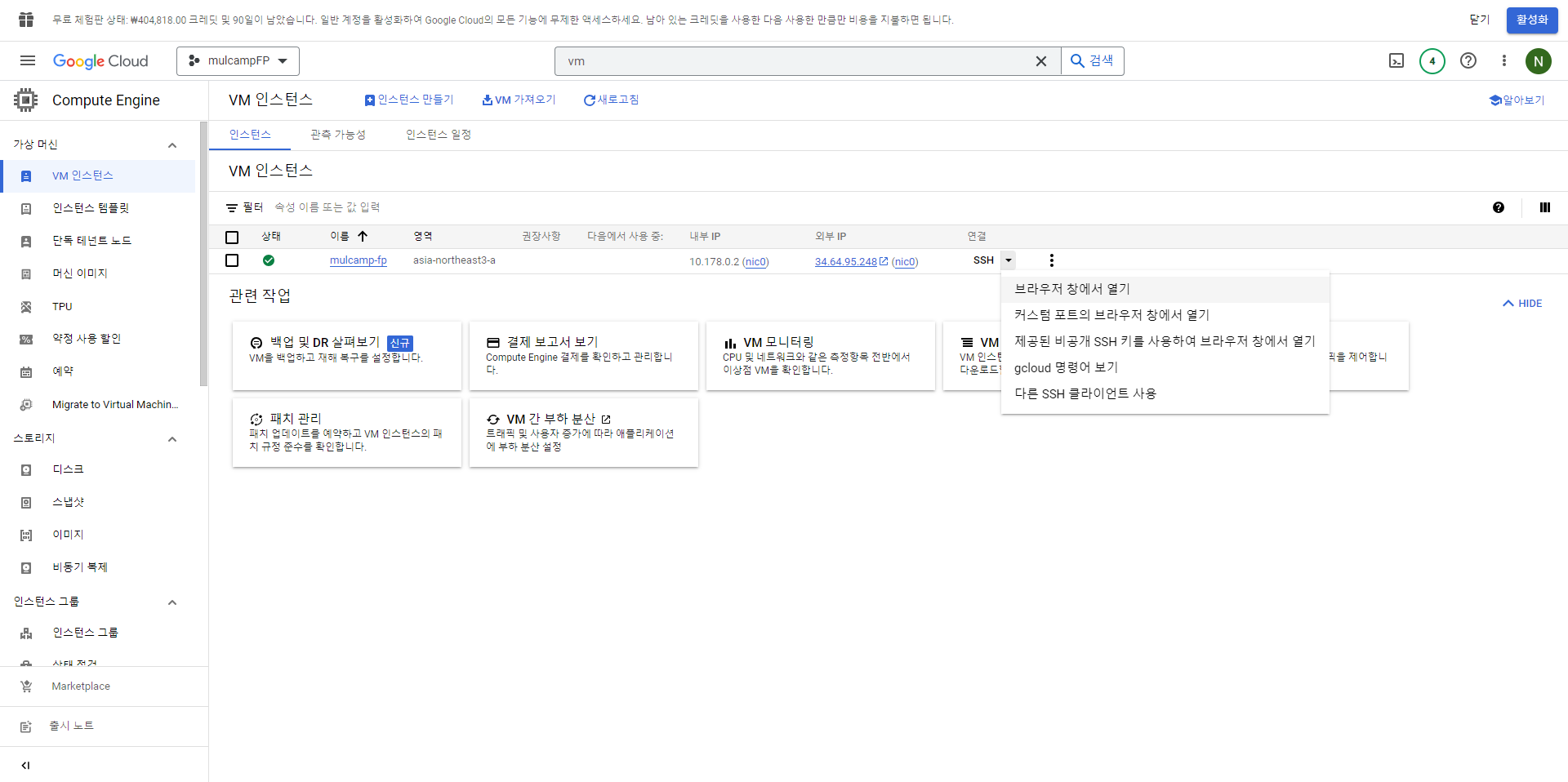Click the Compute Engine chip icon

click(x=26, y=100)
